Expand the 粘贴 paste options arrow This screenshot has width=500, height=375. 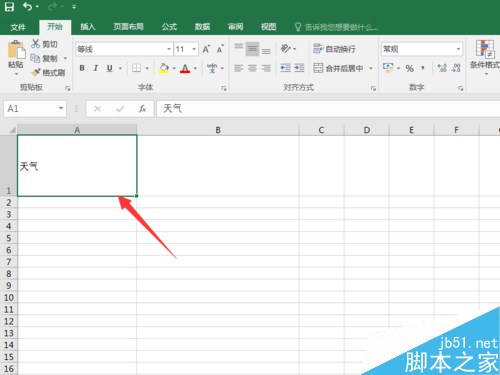point(16,74)
